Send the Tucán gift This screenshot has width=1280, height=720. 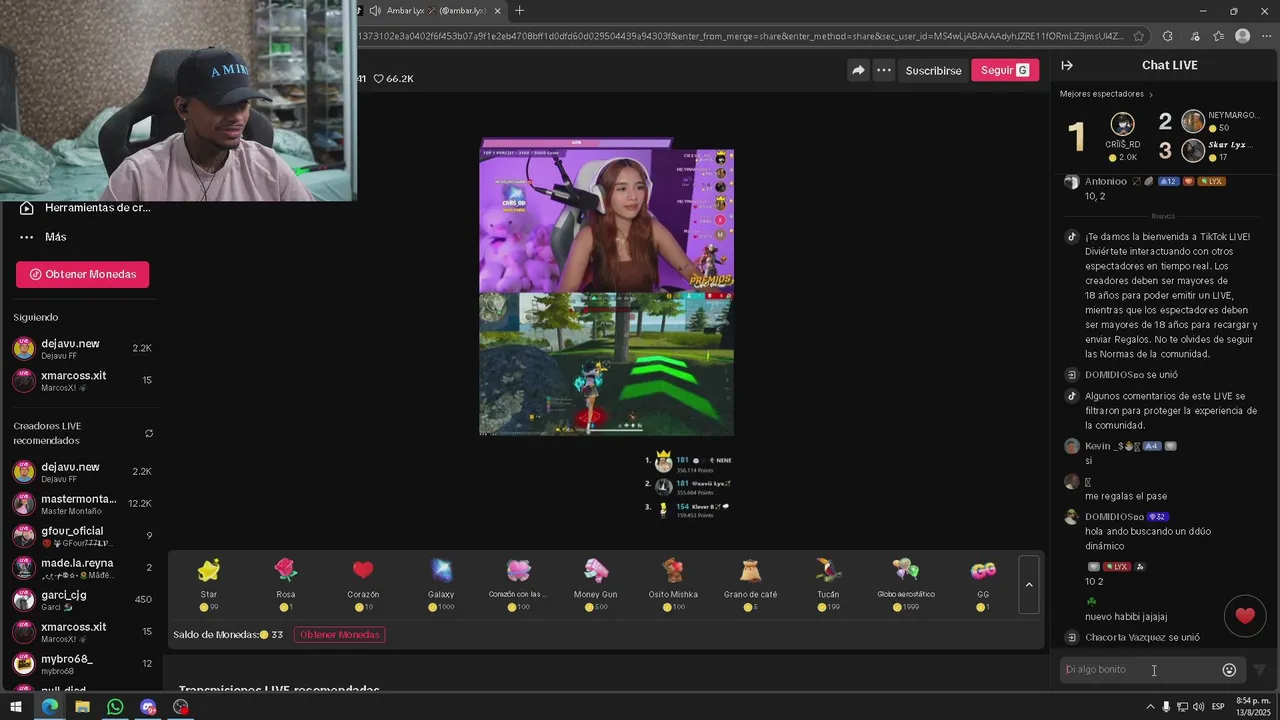coord(828,584)
